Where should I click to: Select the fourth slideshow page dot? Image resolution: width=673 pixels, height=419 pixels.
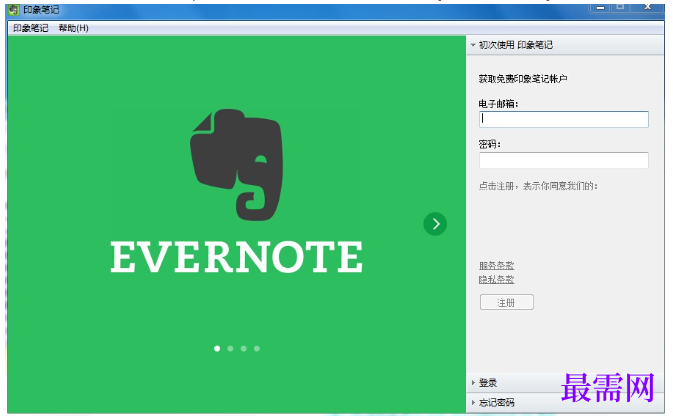pos(257,349)
